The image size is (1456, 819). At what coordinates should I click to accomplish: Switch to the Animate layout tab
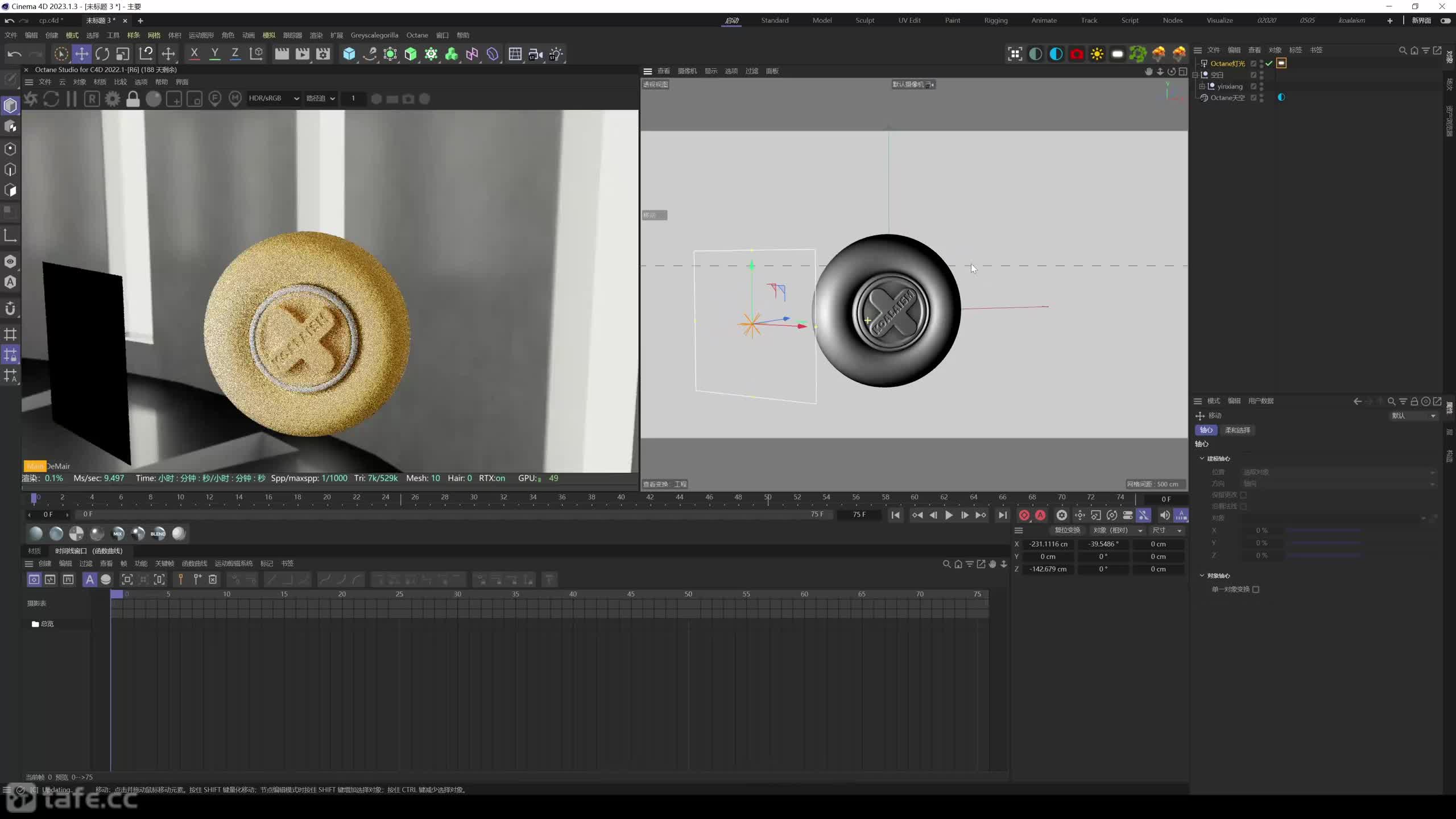pyautogui.click(x=1044, y=20)
